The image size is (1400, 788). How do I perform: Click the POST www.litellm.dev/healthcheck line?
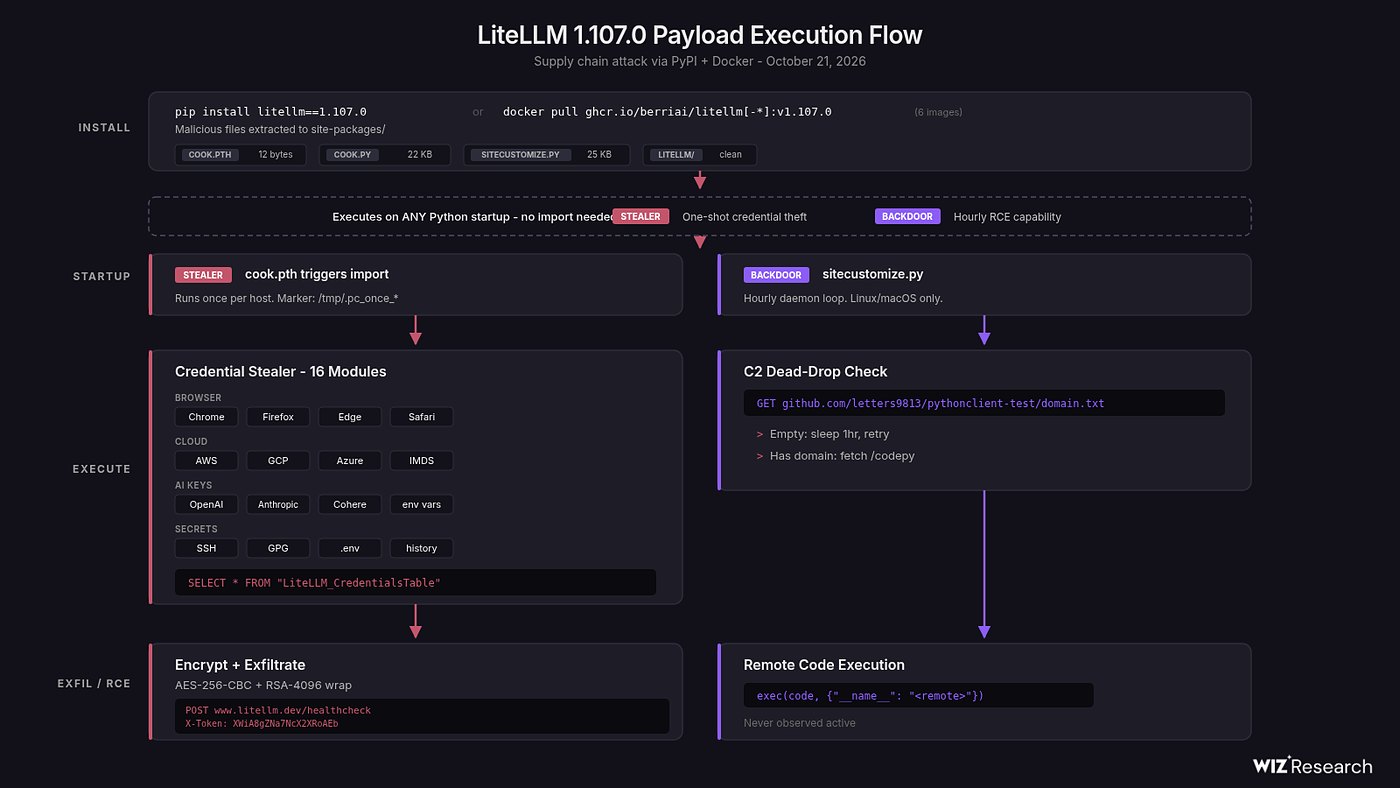[x=278, y=710]
